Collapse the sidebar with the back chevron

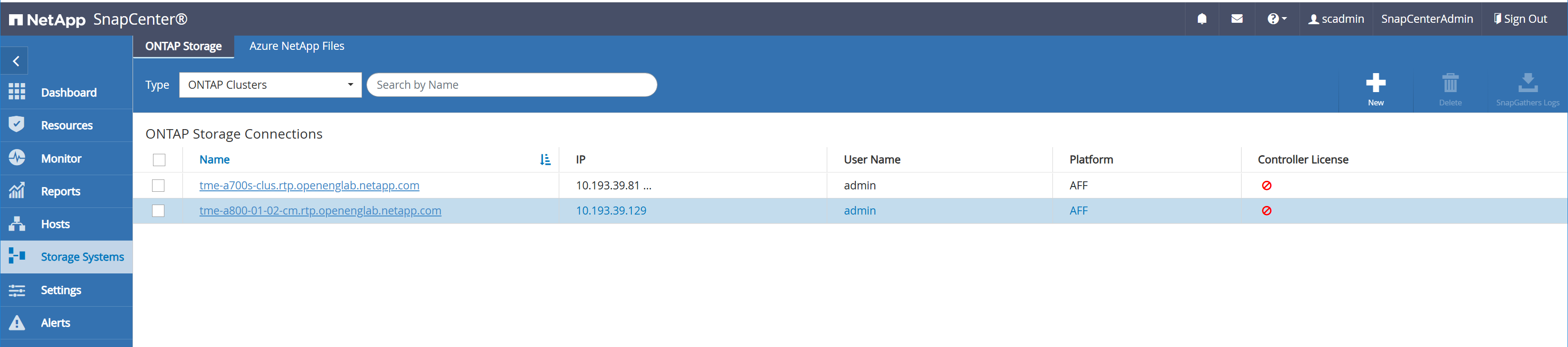coord(16,61)
